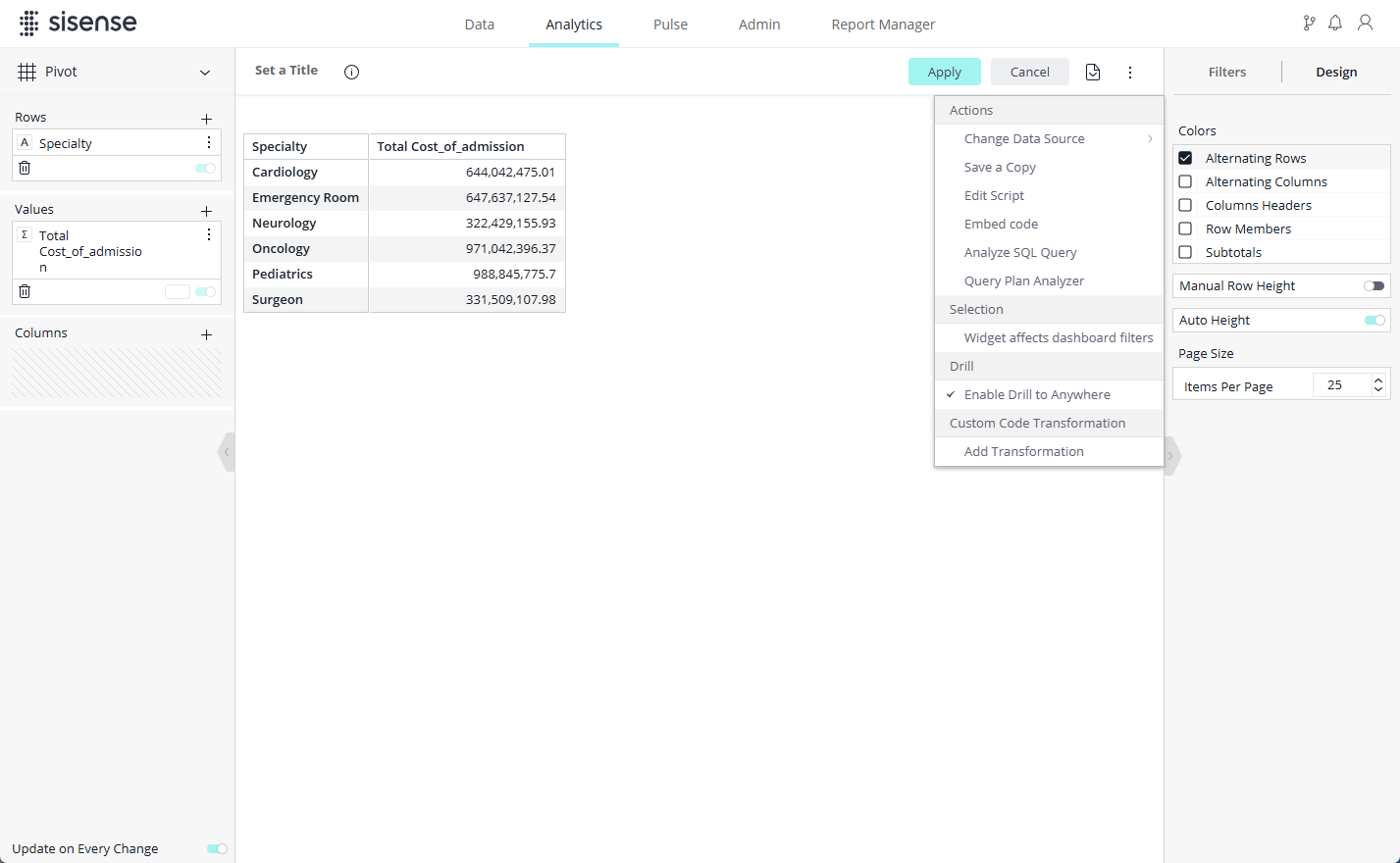Uncheck the Alternating Rows checkbox
1400x863 pixels.
pos(1185,158)
